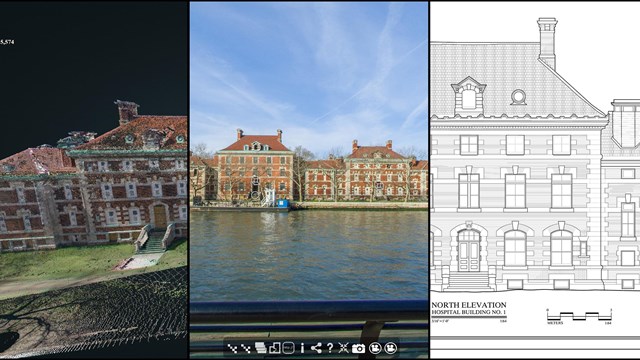Click the first circled video camera icon

[375, 348]
